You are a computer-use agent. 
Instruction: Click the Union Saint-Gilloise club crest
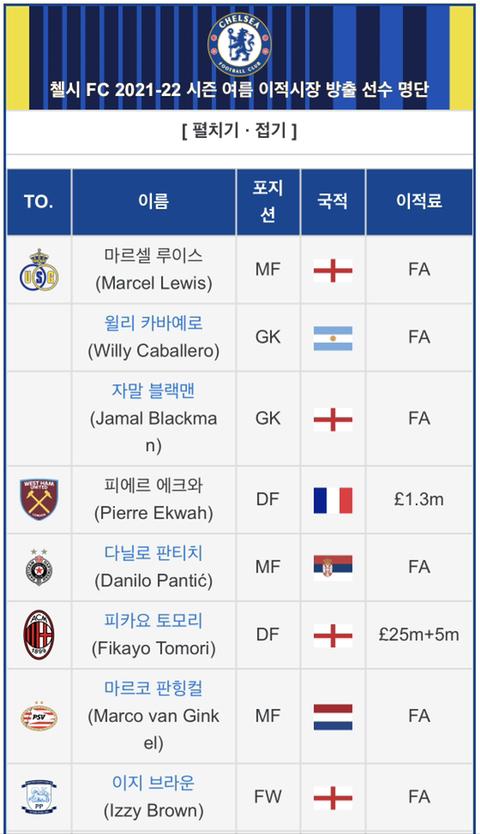click(x=39, y=270)
